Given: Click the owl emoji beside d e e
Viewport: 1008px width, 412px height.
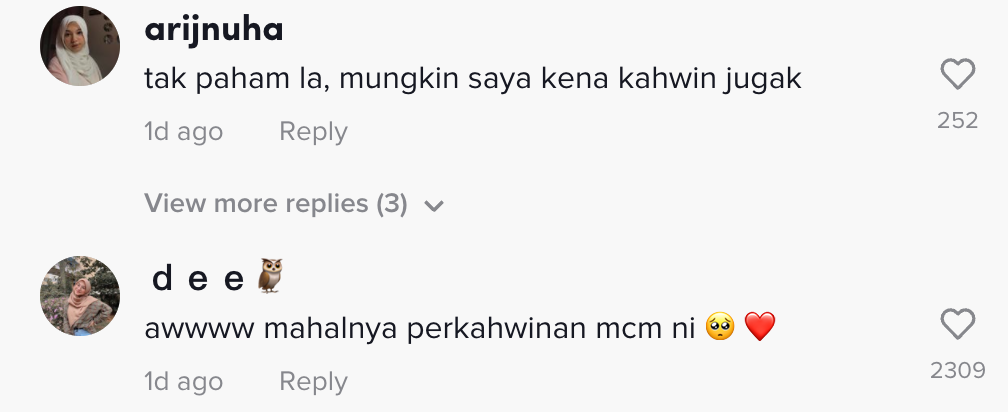Looking at the screenshot, I should click(x=270, y=278).
